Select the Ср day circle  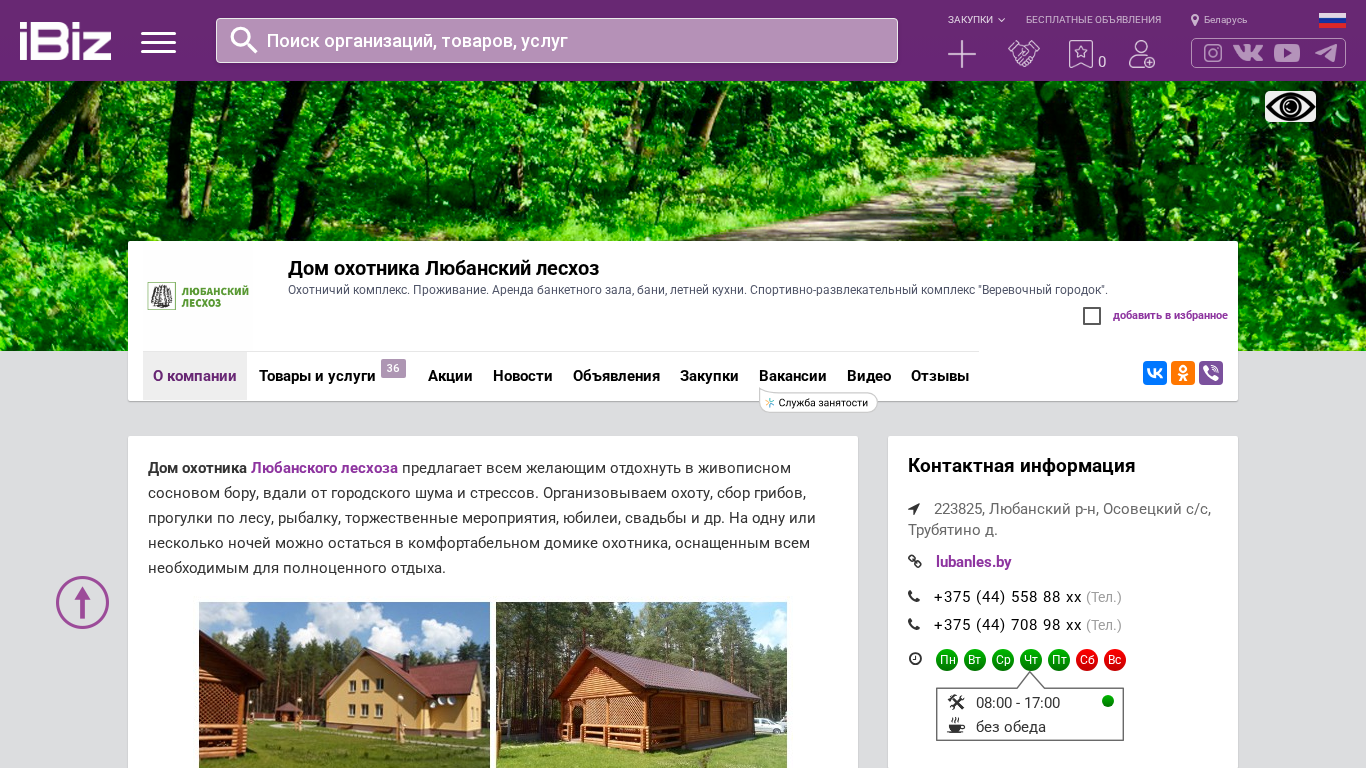click(x=1003, y=660)
